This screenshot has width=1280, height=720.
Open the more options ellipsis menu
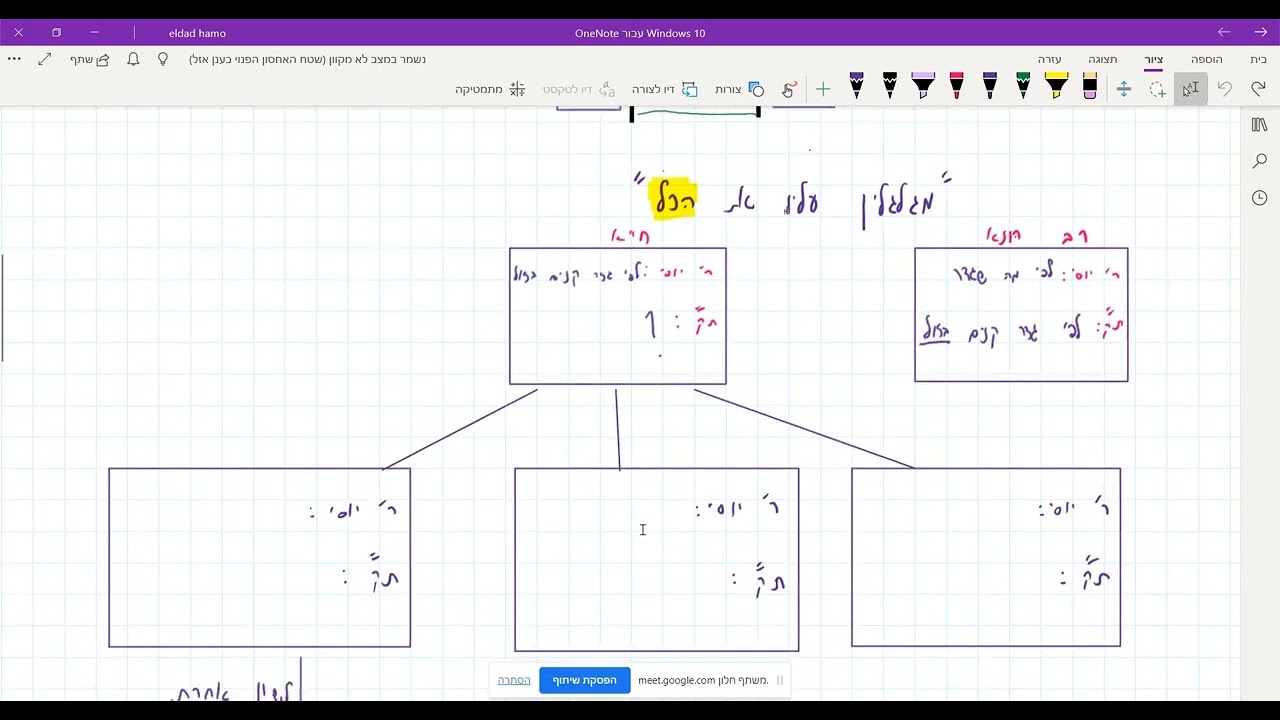14,59
